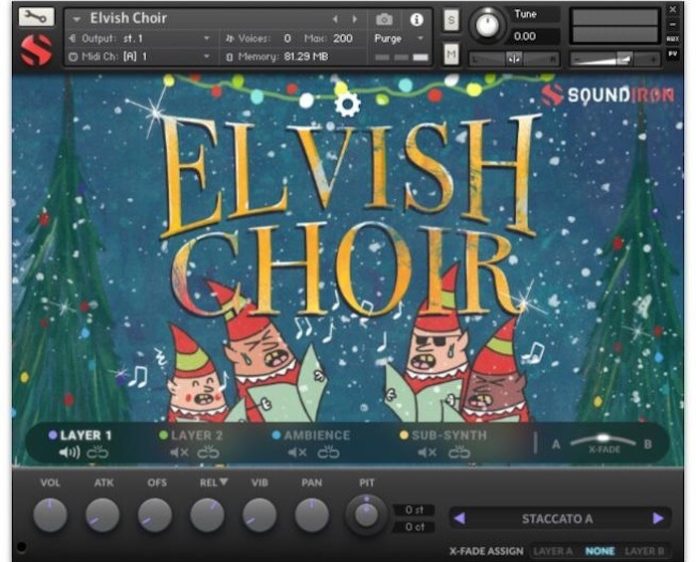The width and height of the screenshot is (696, 562).
Task: Click the 0 ct cents pitch field
Action: pos(414,527)
